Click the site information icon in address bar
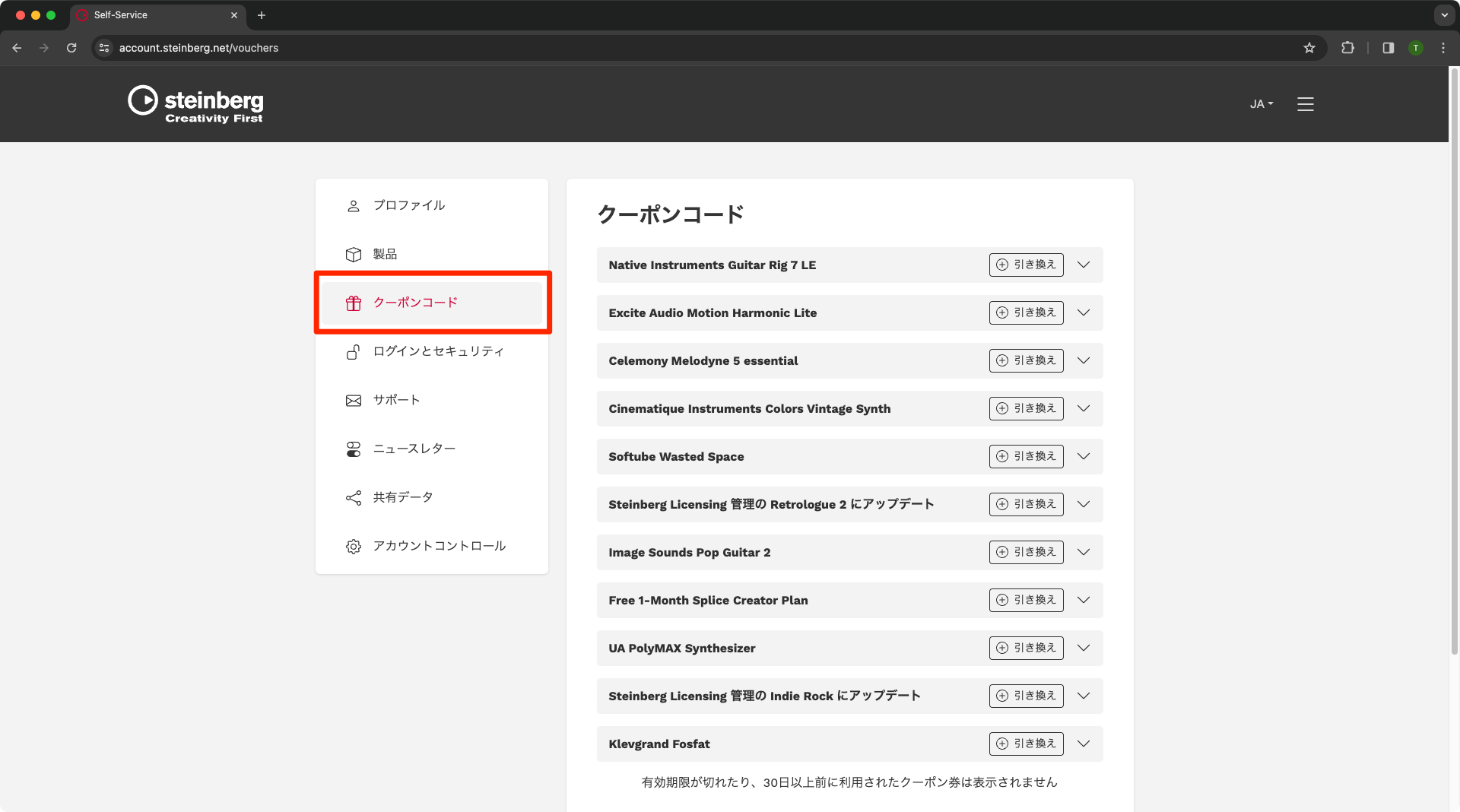Image resolution: width=1460 pixels, height=812 pixels. (x=104, y=48)
